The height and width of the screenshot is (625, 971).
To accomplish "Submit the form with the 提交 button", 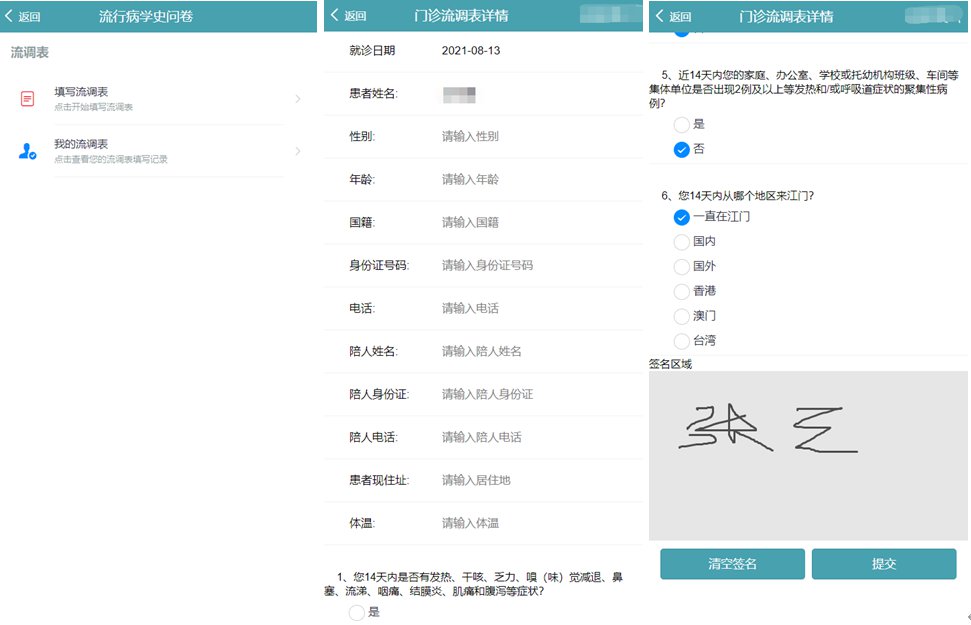I will (x=883, y=564).
